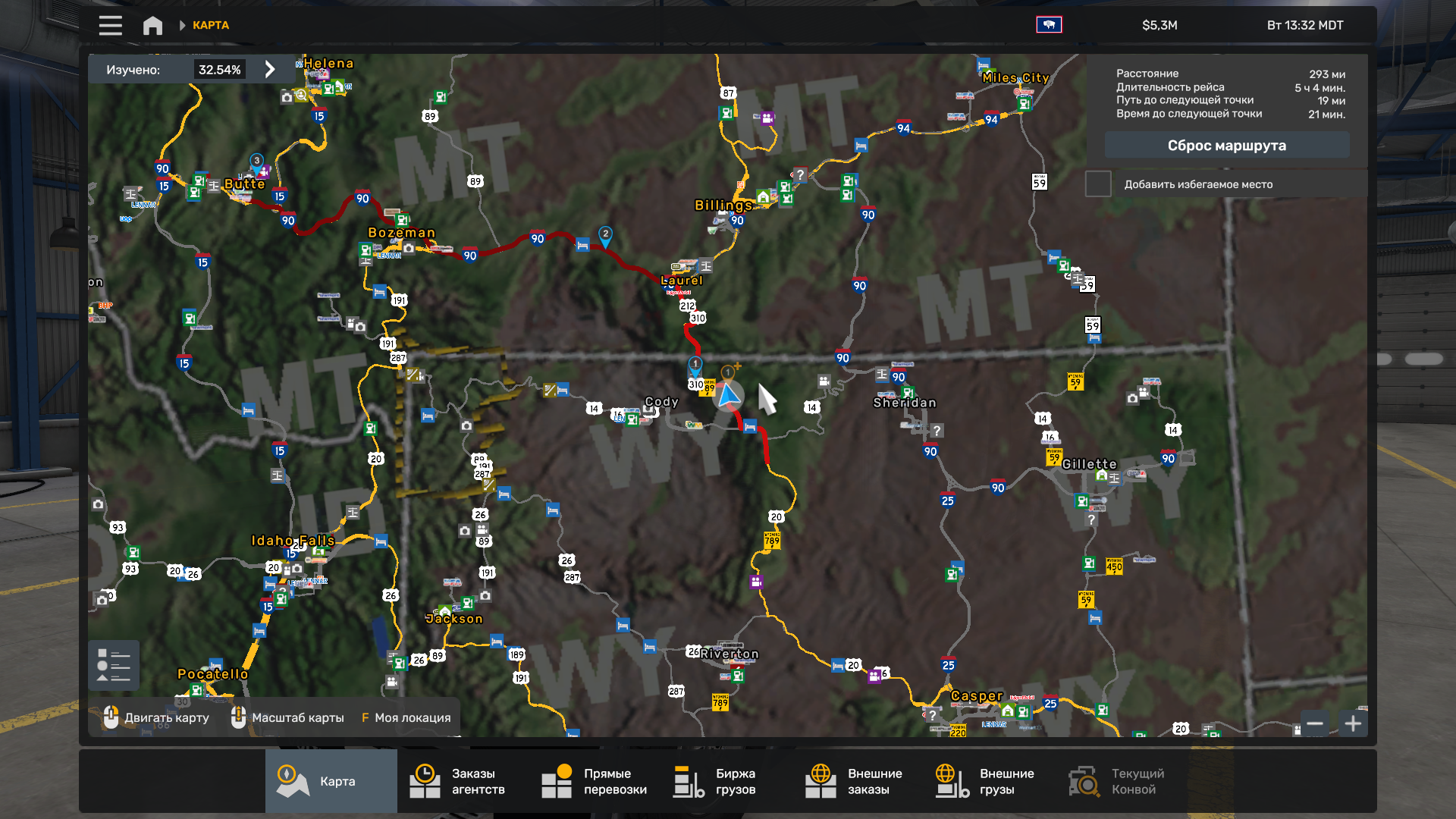Screen dimensions: 1456x819
Task: Open the Внешние заказы tab
Action: (858, 781)
